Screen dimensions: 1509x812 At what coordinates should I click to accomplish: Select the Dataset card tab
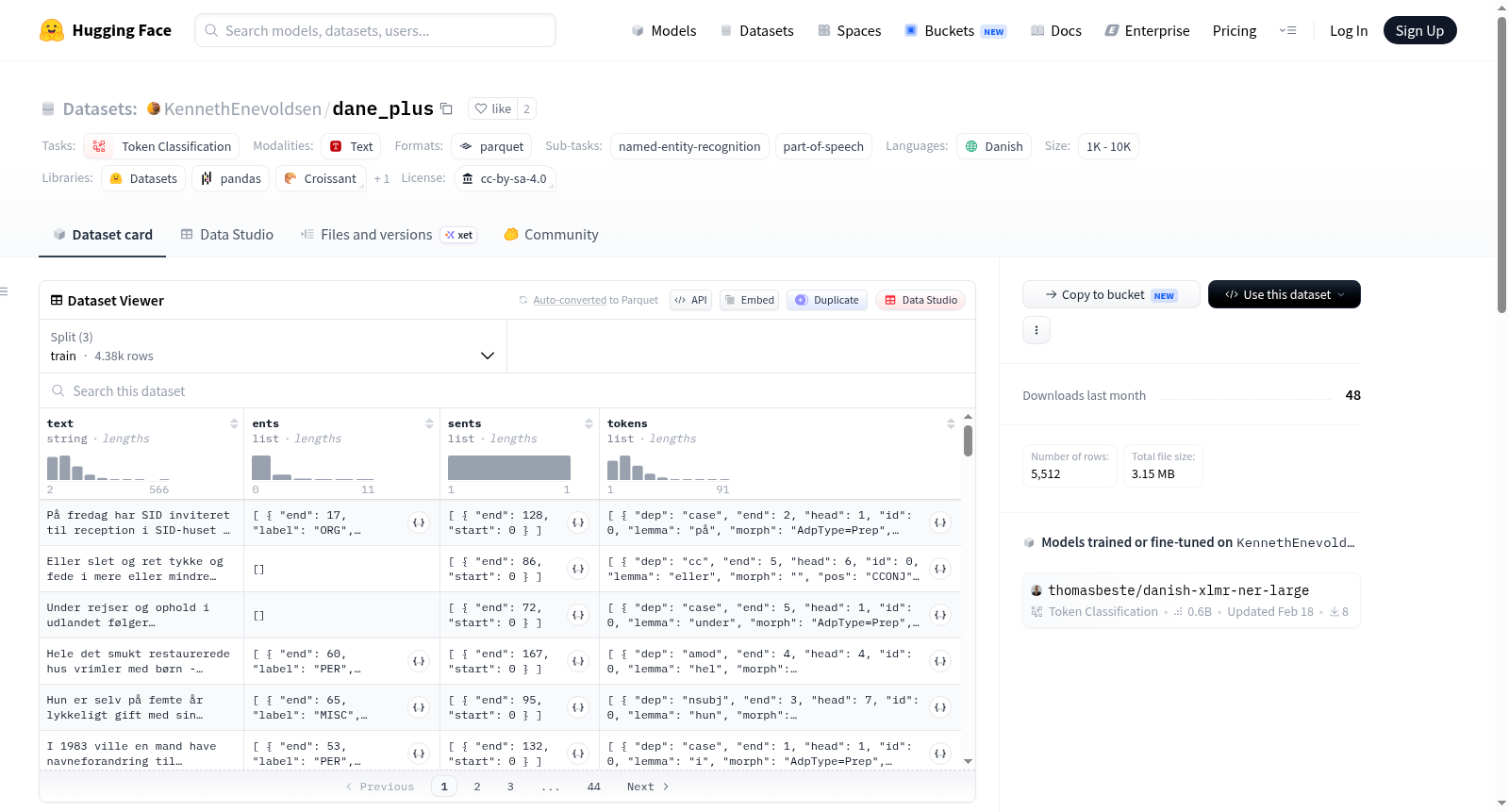tap(103, 235)
